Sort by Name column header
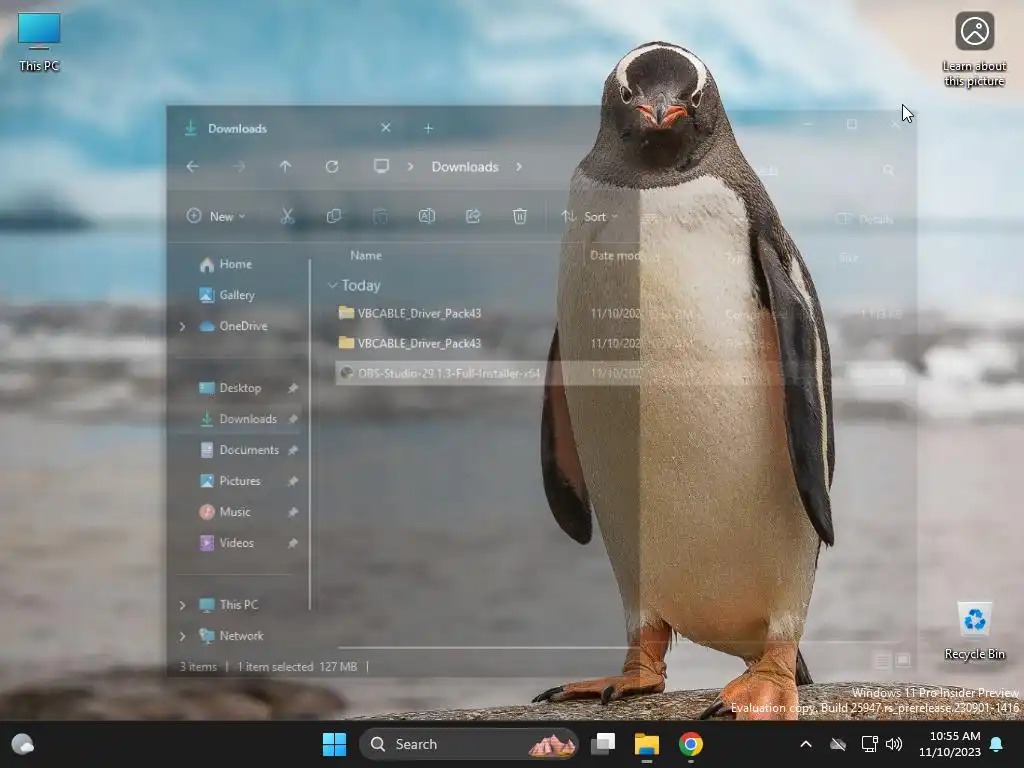This screenshot has height=768, width=1024. click(x=366, y=255)
